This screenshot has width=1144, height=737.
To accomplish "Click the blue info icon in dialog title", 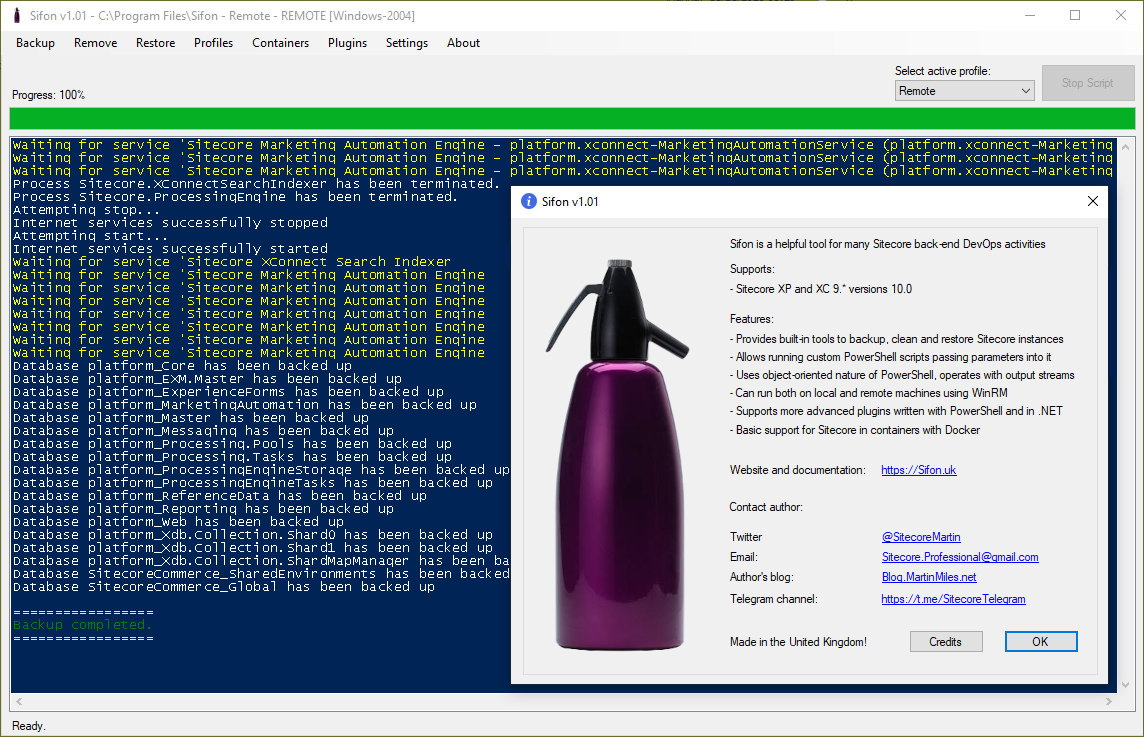I will tap(529, 201).
